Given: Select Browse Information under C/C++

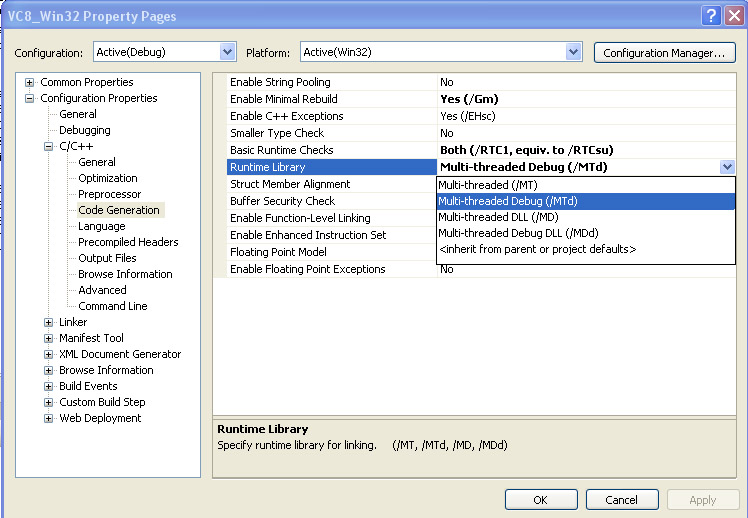Looking at the screenshot, I should [125, 274].
